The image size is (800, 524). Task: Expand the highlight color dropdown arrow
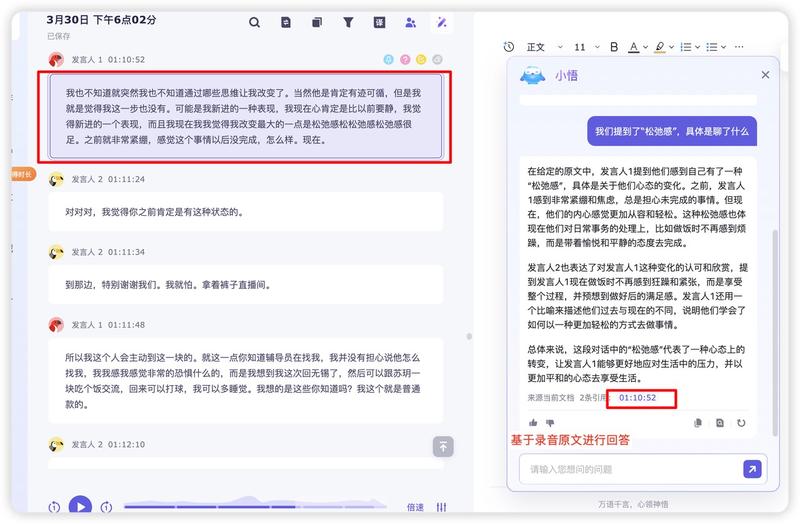tap(671, 47)
